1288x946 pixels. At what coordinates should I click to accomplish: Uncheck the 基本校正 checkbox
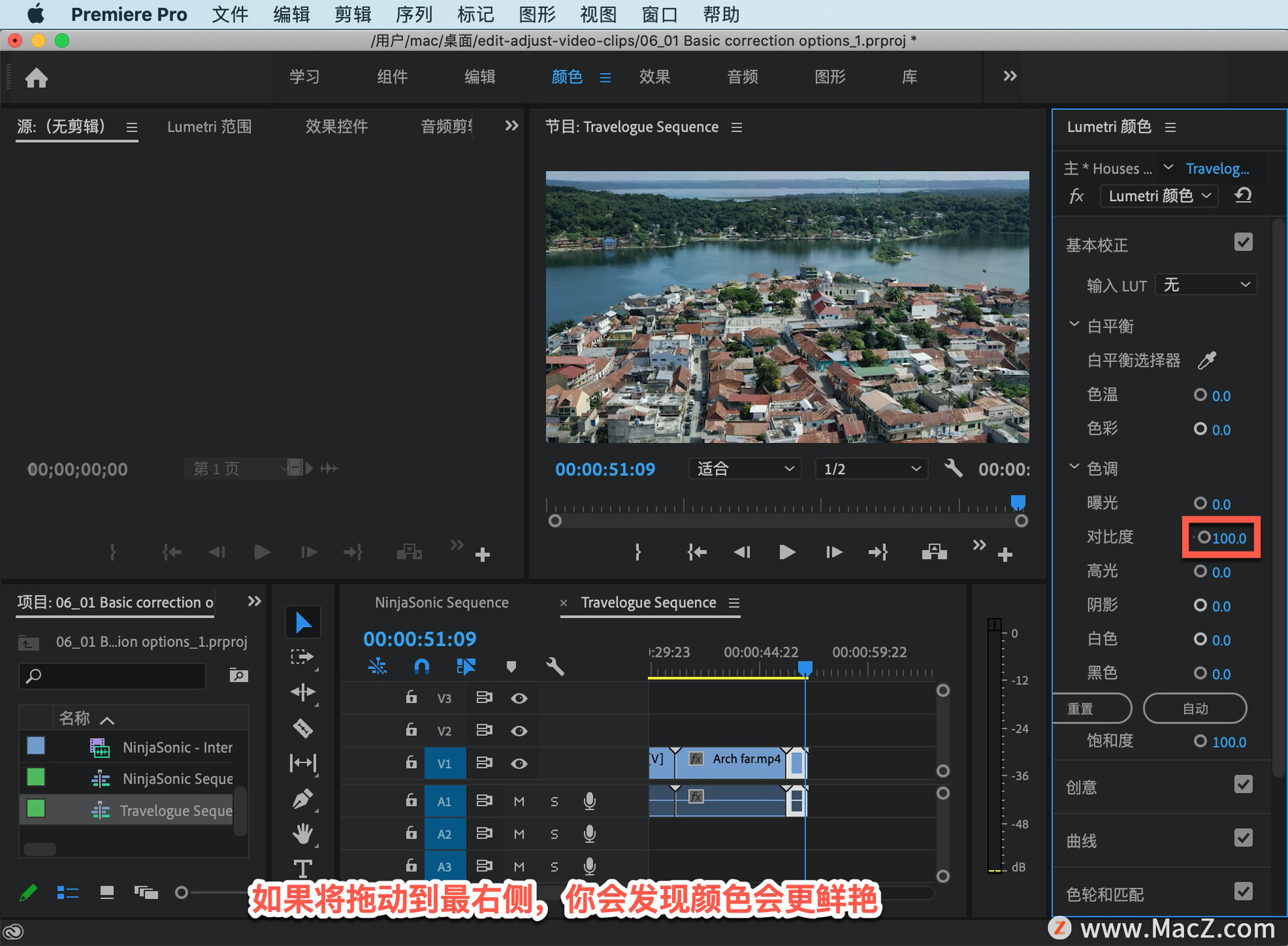[1243, 243]
